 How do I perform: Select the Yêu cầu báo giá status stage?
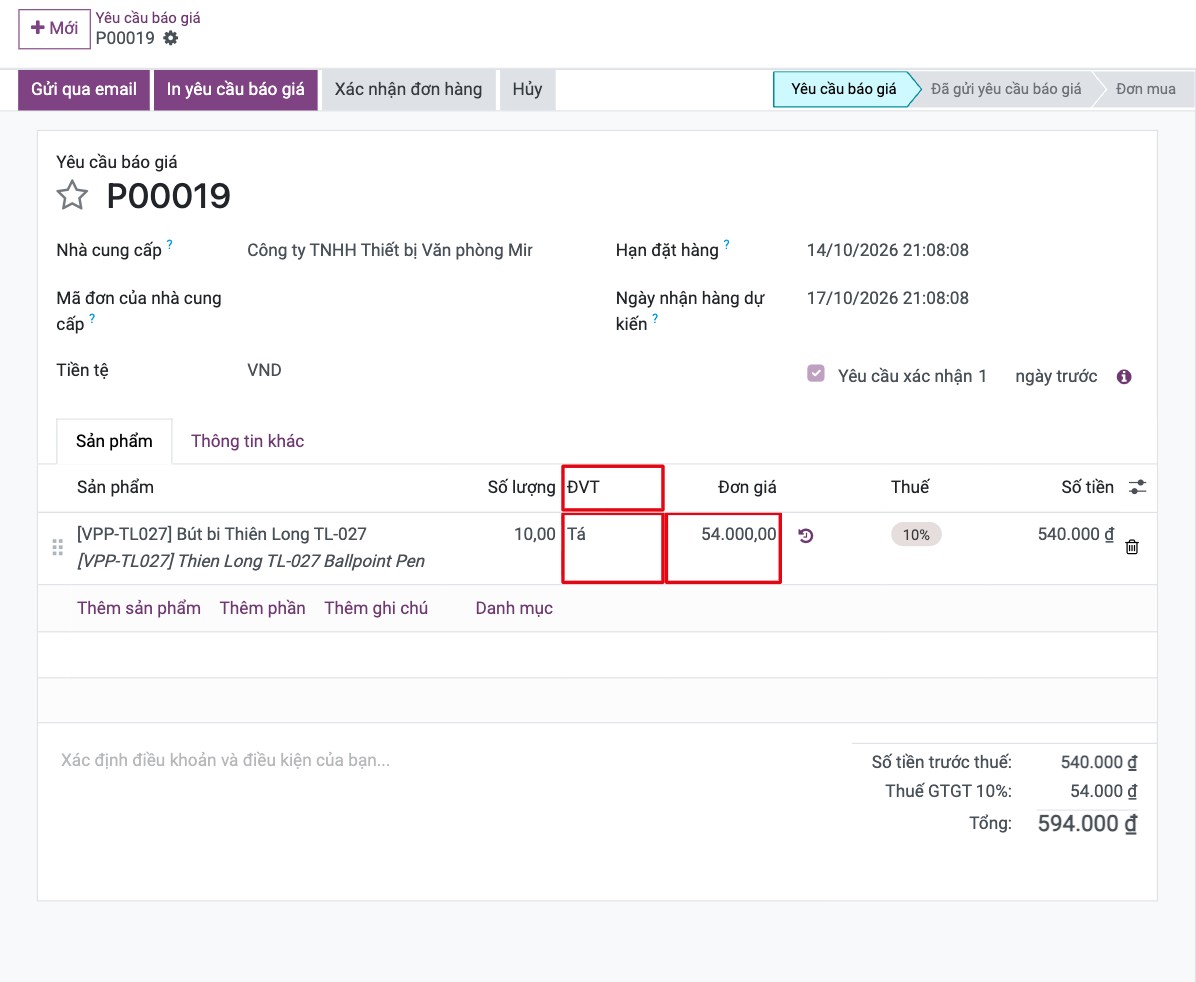click(842, 89)
